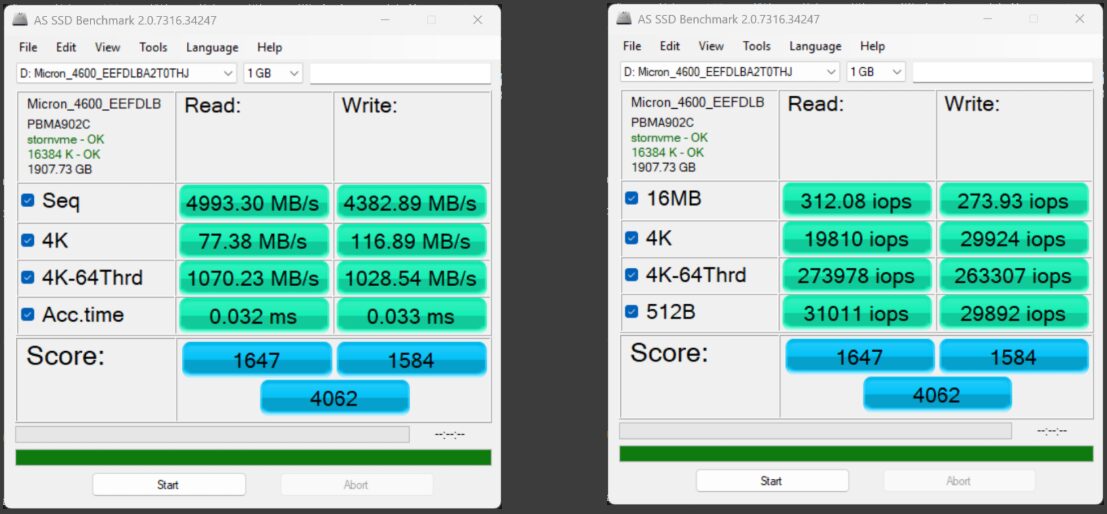
Task: Click the green progress bar in the iops window
Action: [x=856, y=454]
